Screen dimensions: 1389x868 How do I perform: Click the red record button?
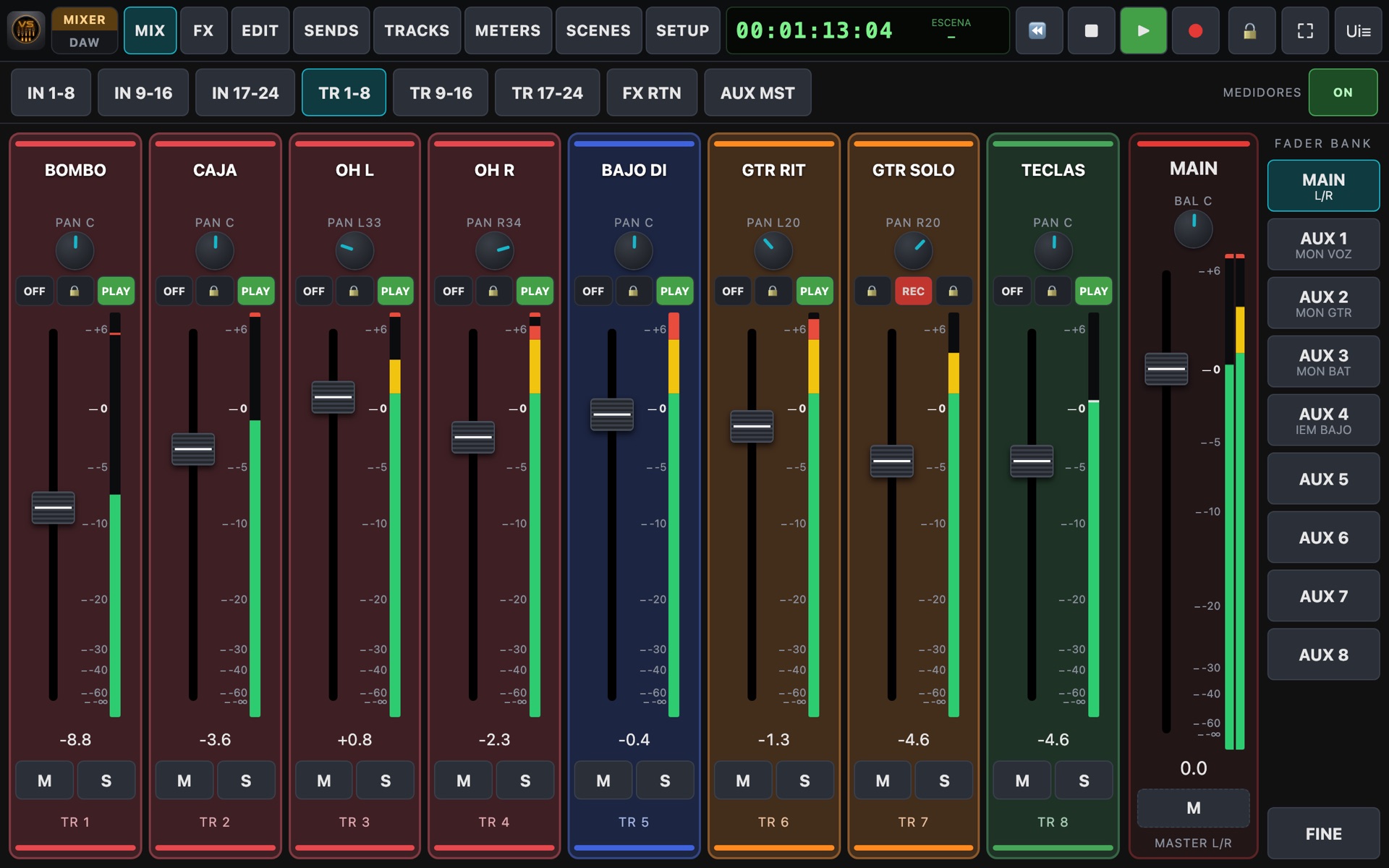click(1195, 30)
